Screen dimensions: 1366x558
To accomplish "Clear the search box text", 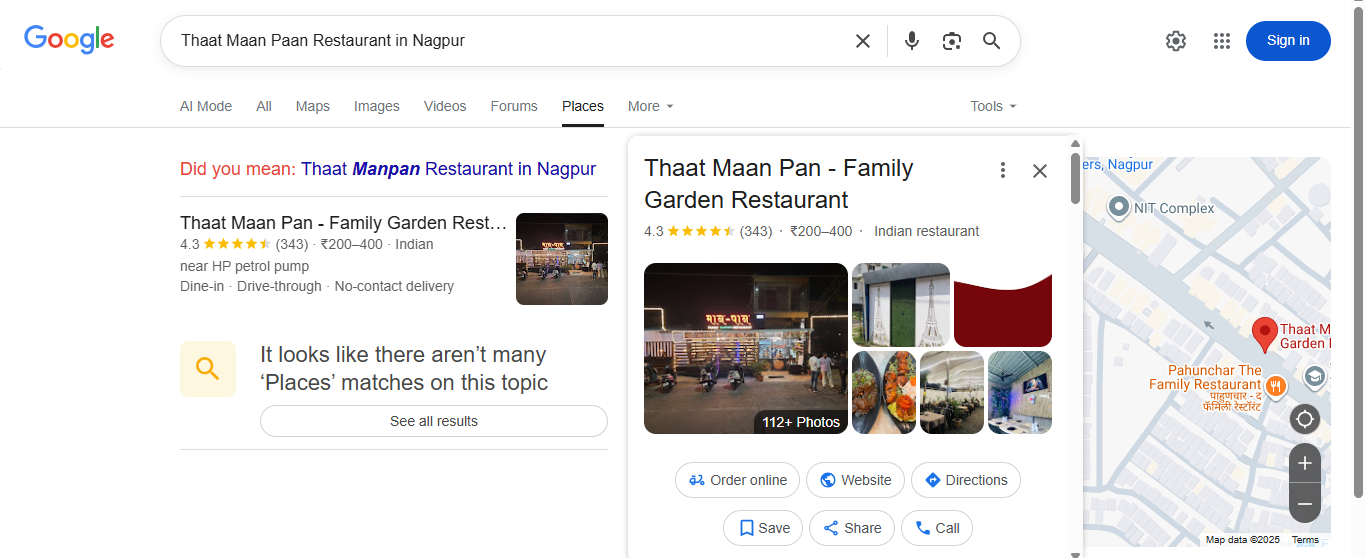I will (x=862, y=41).
